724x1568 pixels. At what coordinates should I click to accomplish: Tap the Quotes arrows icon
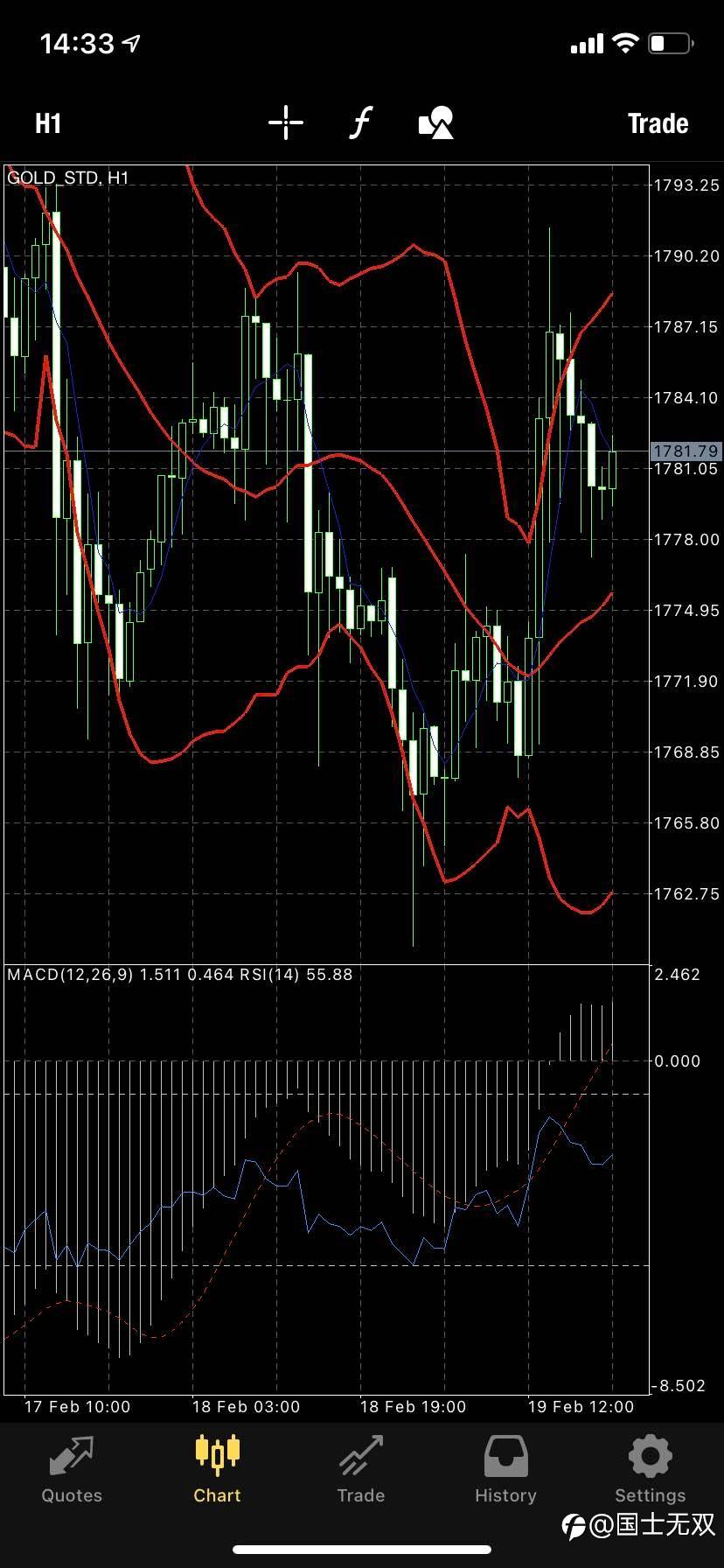(72, 1455)
